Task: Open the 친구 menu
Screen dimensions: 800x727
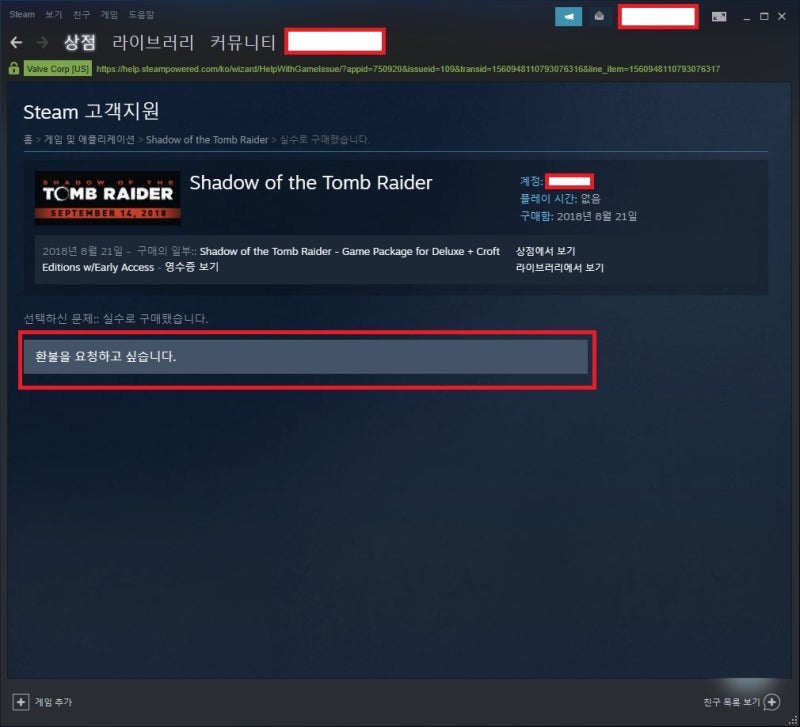Action: (x=81, y=14)
